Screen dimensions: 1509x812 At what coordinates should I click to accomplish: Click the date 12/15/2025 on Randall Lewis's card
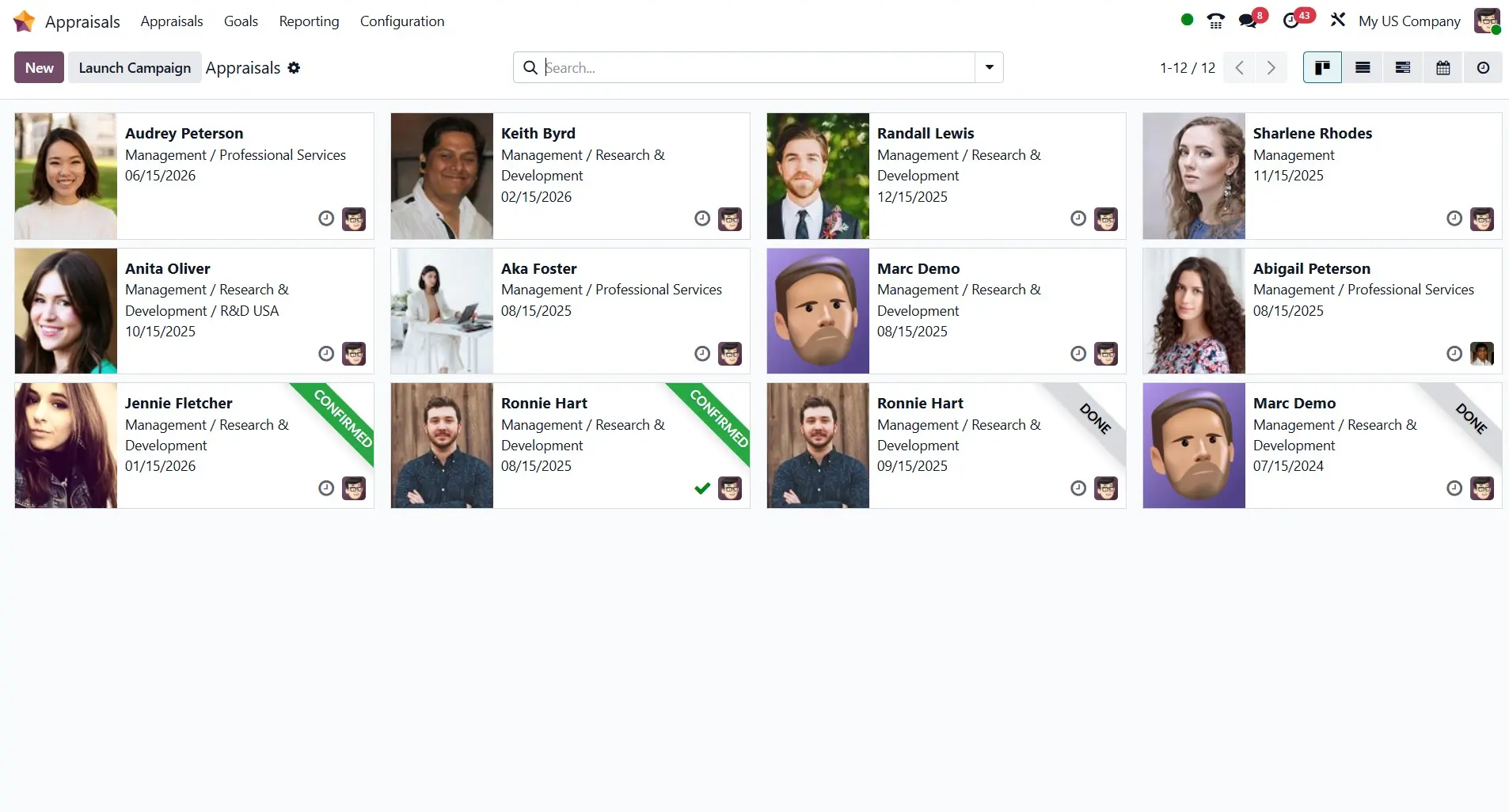point(912,197)
